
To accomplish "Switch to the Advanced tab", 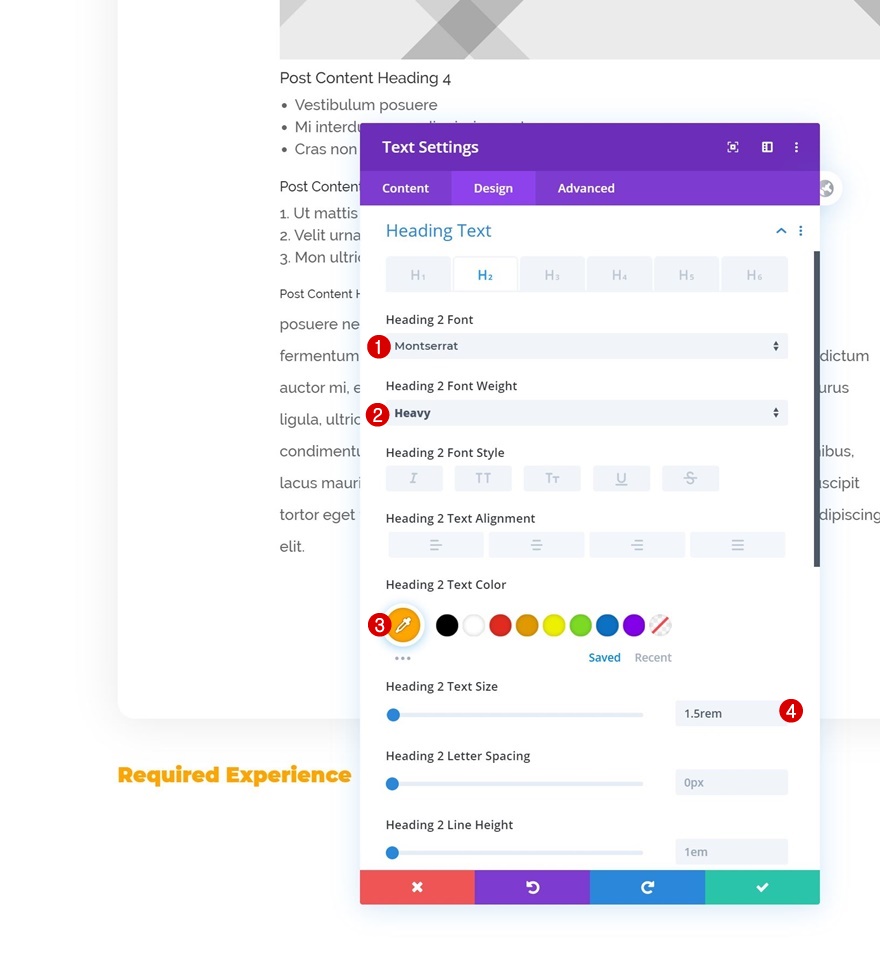I will 586,188.
